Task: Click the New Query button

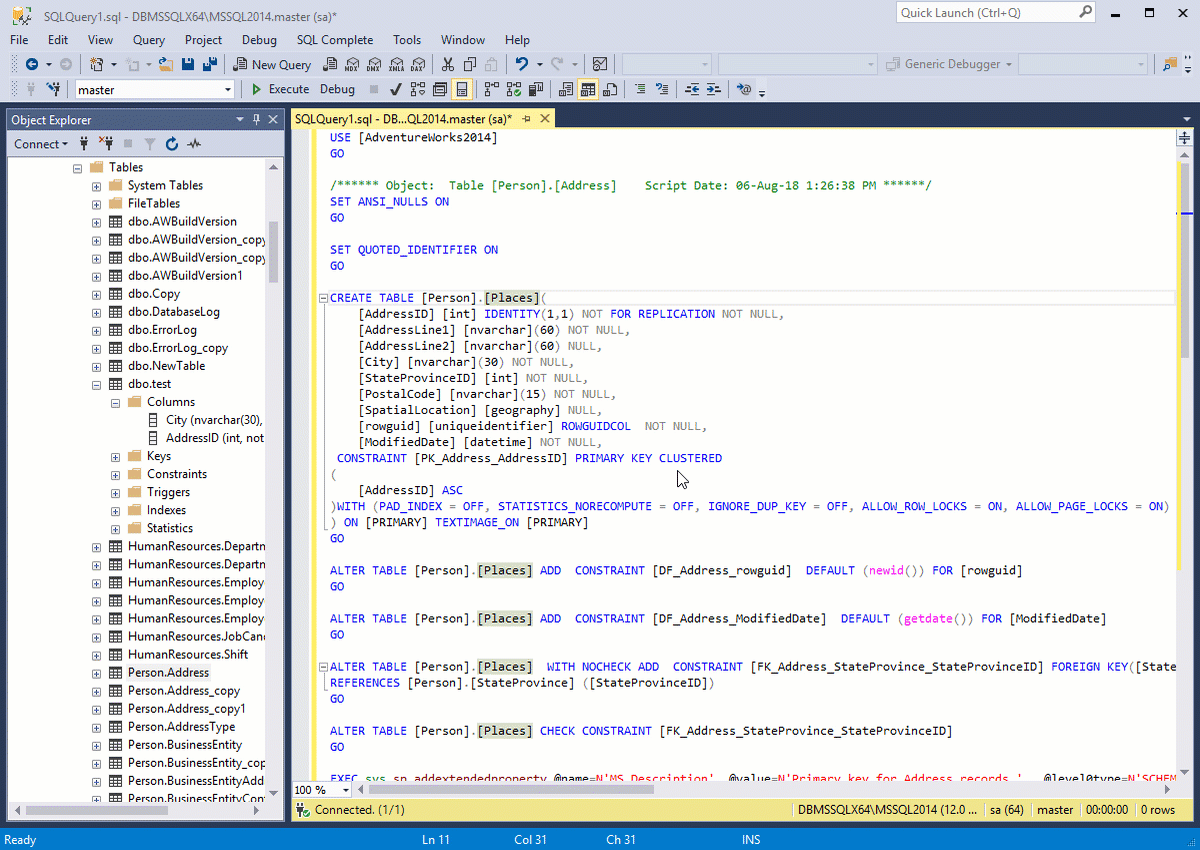Action: (x=272, y=64)
